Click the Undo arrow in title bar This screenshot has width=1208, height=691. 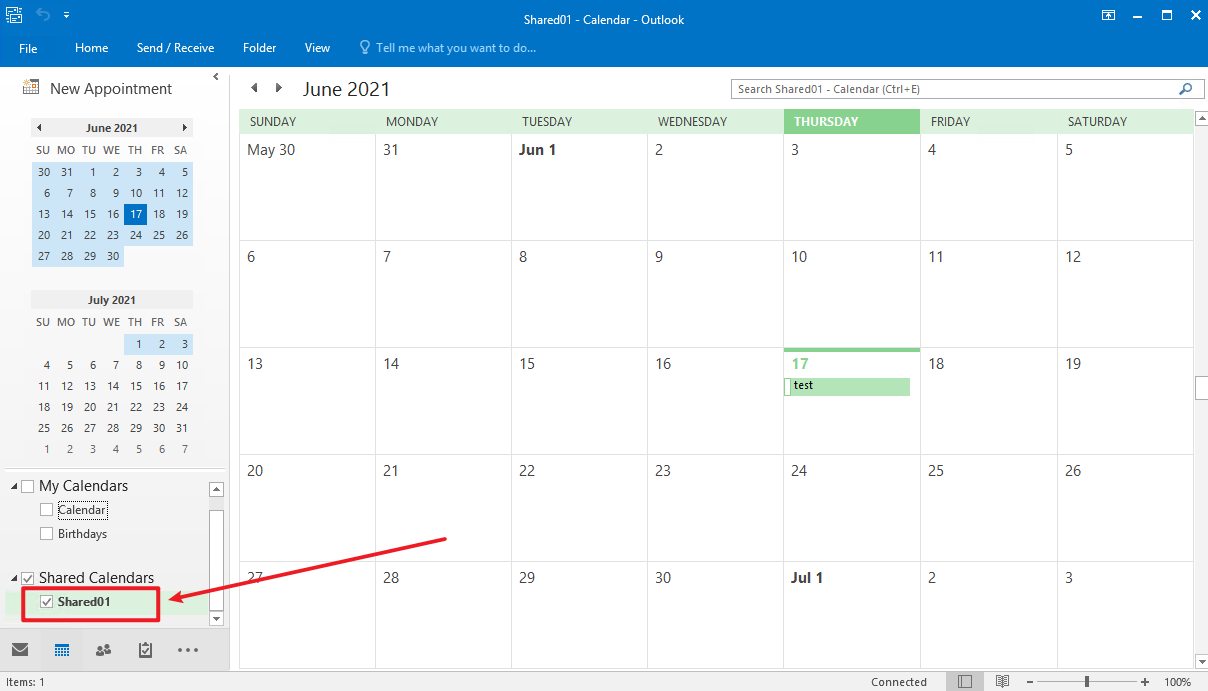pyautogui.click(x=43, y=15)
